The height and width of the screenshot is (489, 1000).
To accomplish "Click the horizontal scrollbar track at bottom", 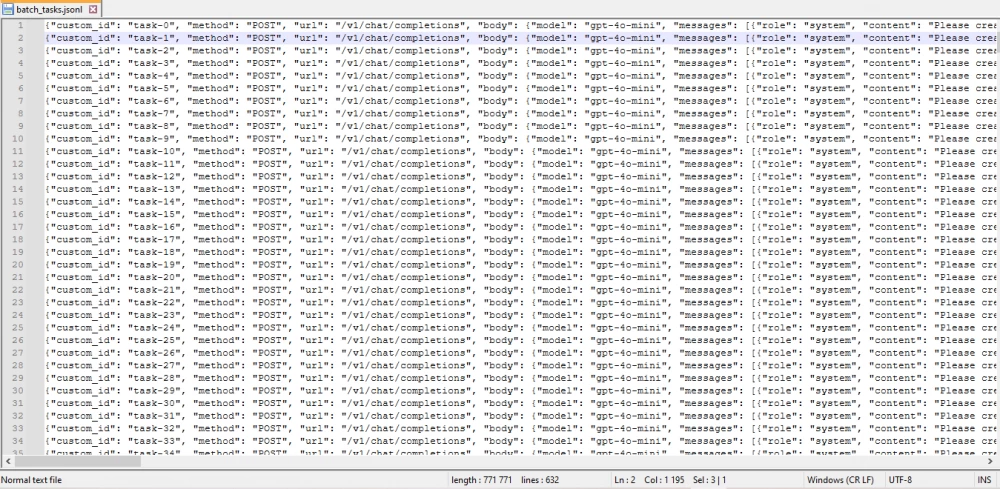I will pyautogui.click(x=500, y=461).
